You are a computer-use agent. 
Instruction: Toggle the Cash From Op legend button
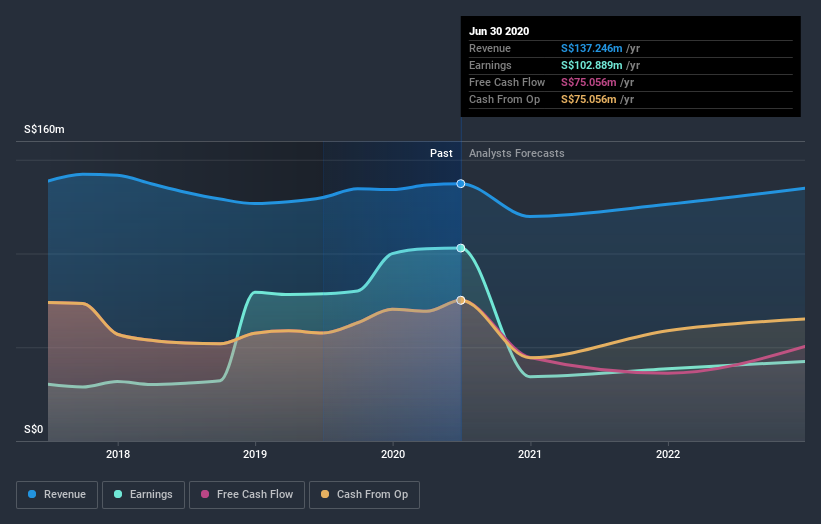(x=364, y=495)
